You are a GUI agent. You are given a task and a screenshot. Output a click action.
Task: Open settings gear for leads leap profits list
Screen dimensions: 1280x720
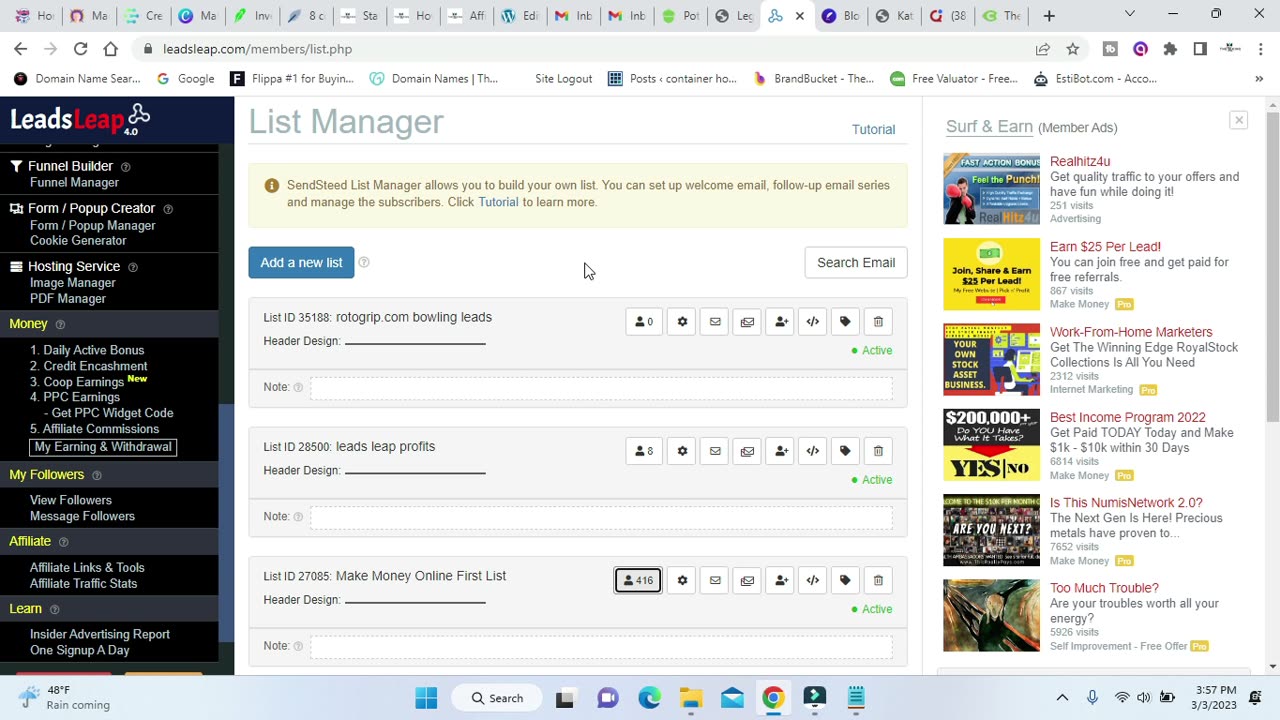(682, 451)
